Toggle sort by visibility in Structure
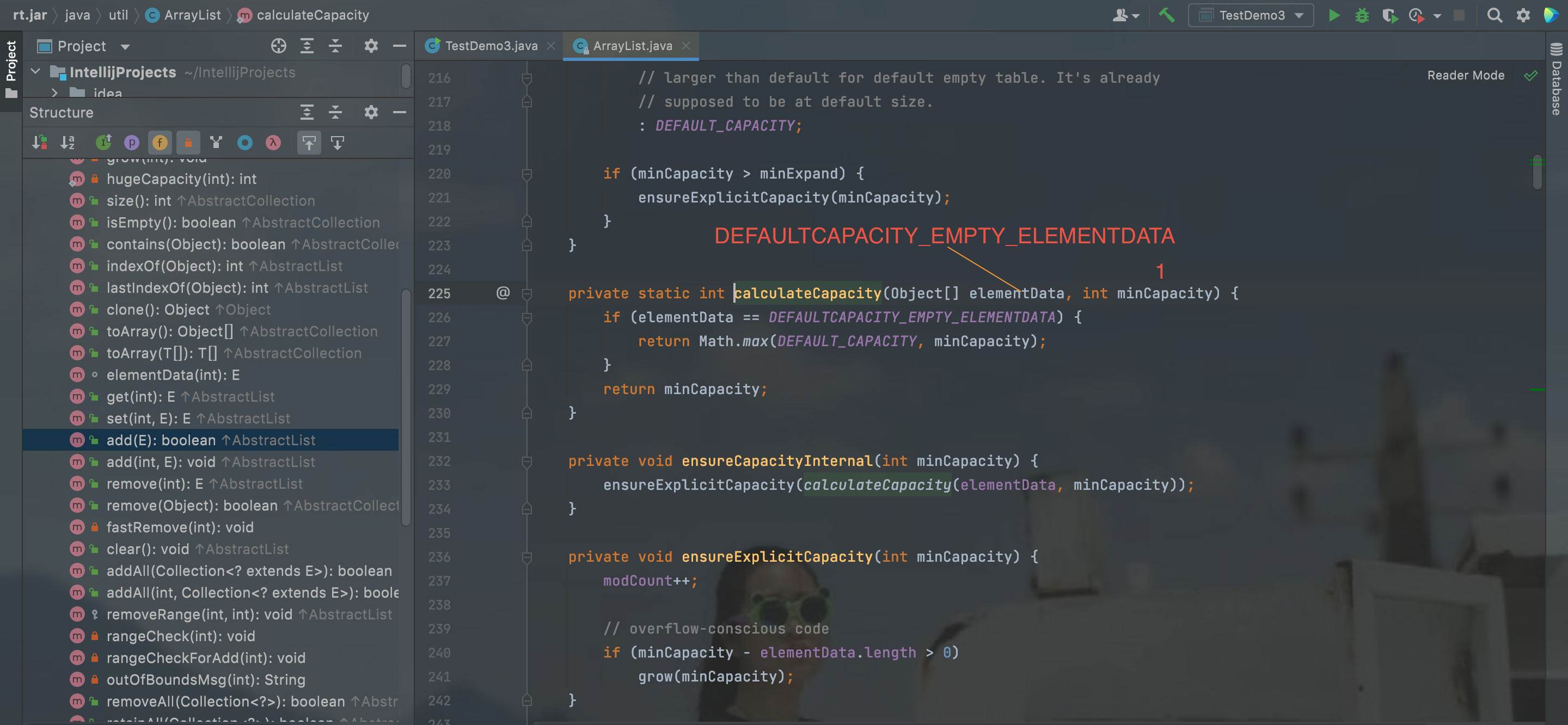The image size is (1568, 725). 40,143
